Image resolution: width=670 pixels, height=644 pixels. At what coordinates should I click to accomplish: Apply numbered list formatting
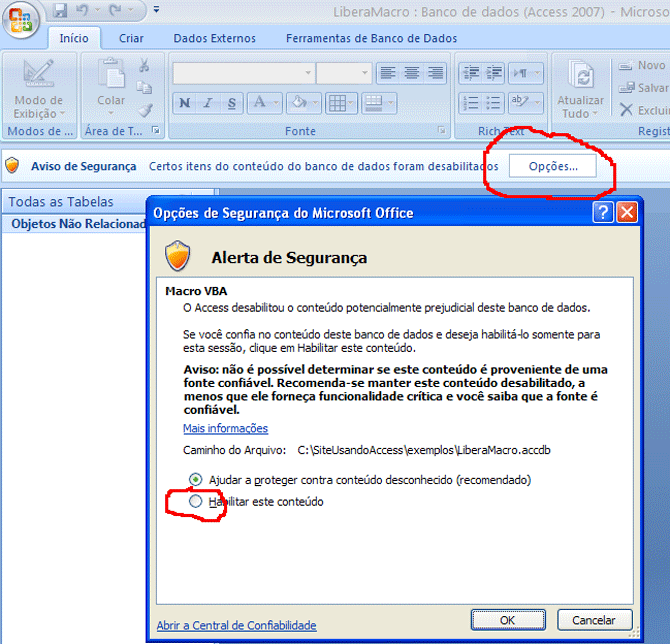(470, 103)
